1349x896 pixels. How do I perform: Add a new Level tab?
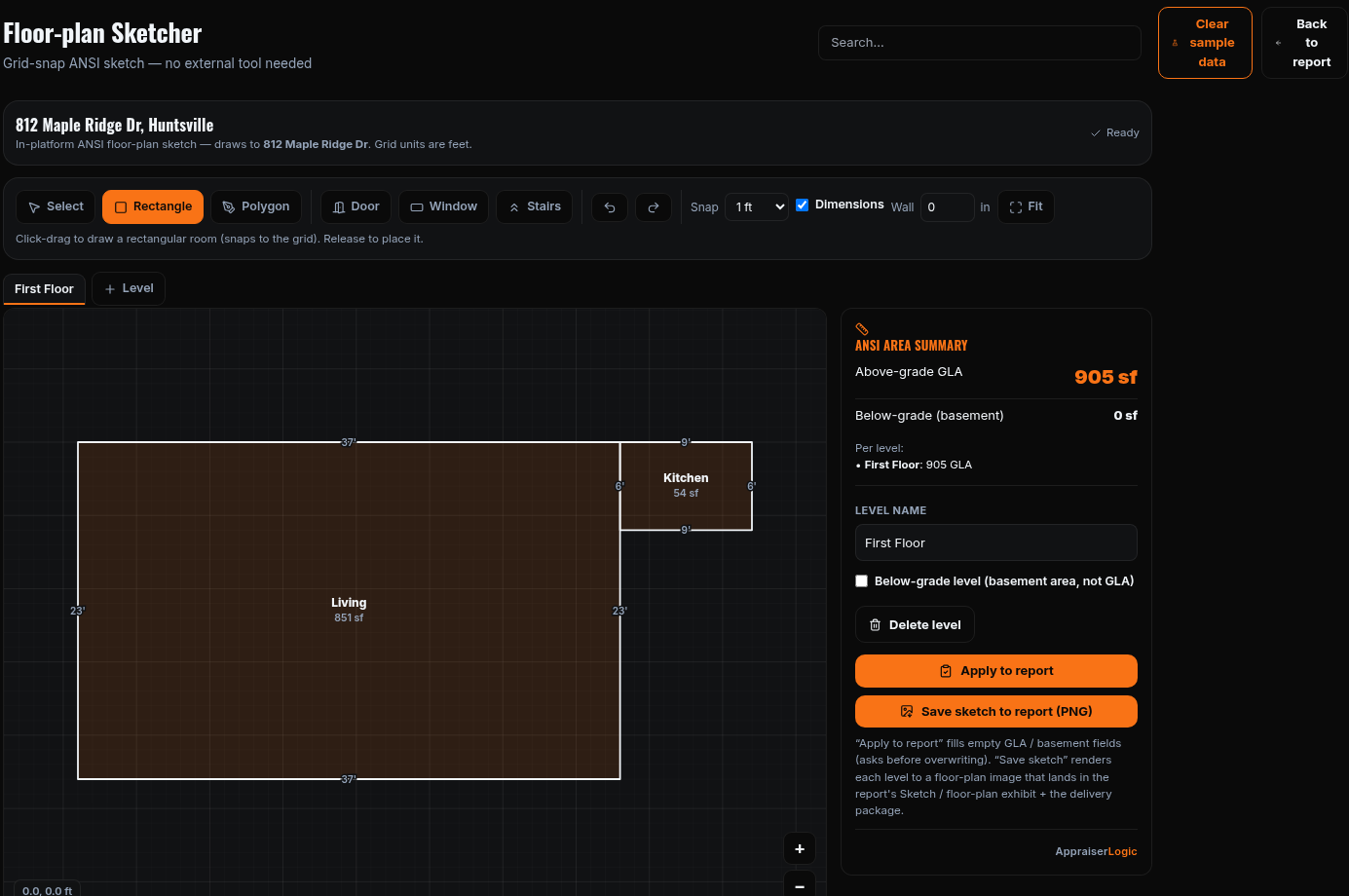click(129, 288)
